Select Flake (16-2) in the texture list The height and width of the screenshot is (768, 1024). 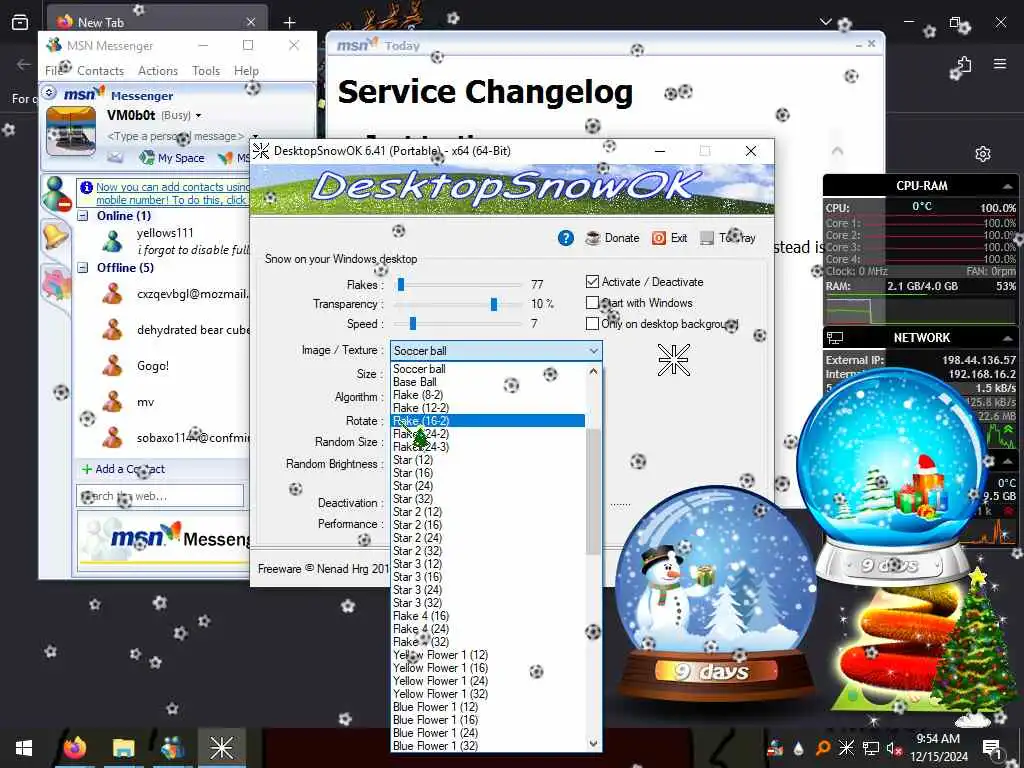(488, 421)
